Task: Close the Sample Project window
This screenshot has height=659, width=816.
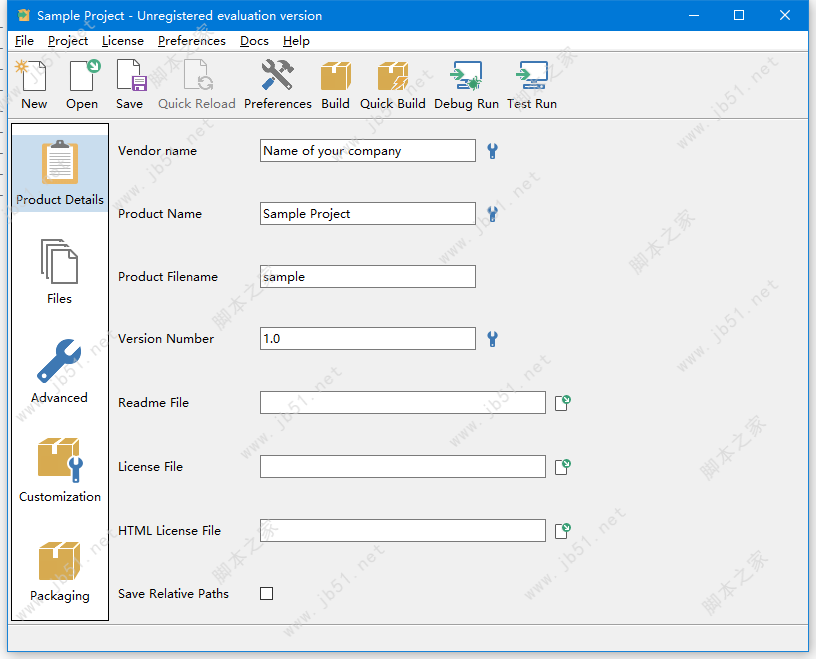Action: (x=785, y=15)
